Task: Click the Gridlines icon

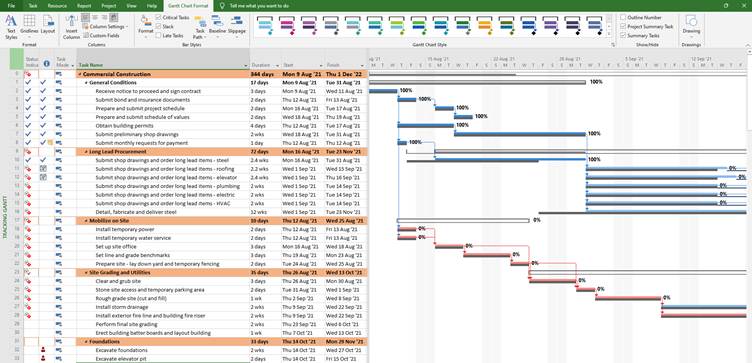Action: pos(29,27)
